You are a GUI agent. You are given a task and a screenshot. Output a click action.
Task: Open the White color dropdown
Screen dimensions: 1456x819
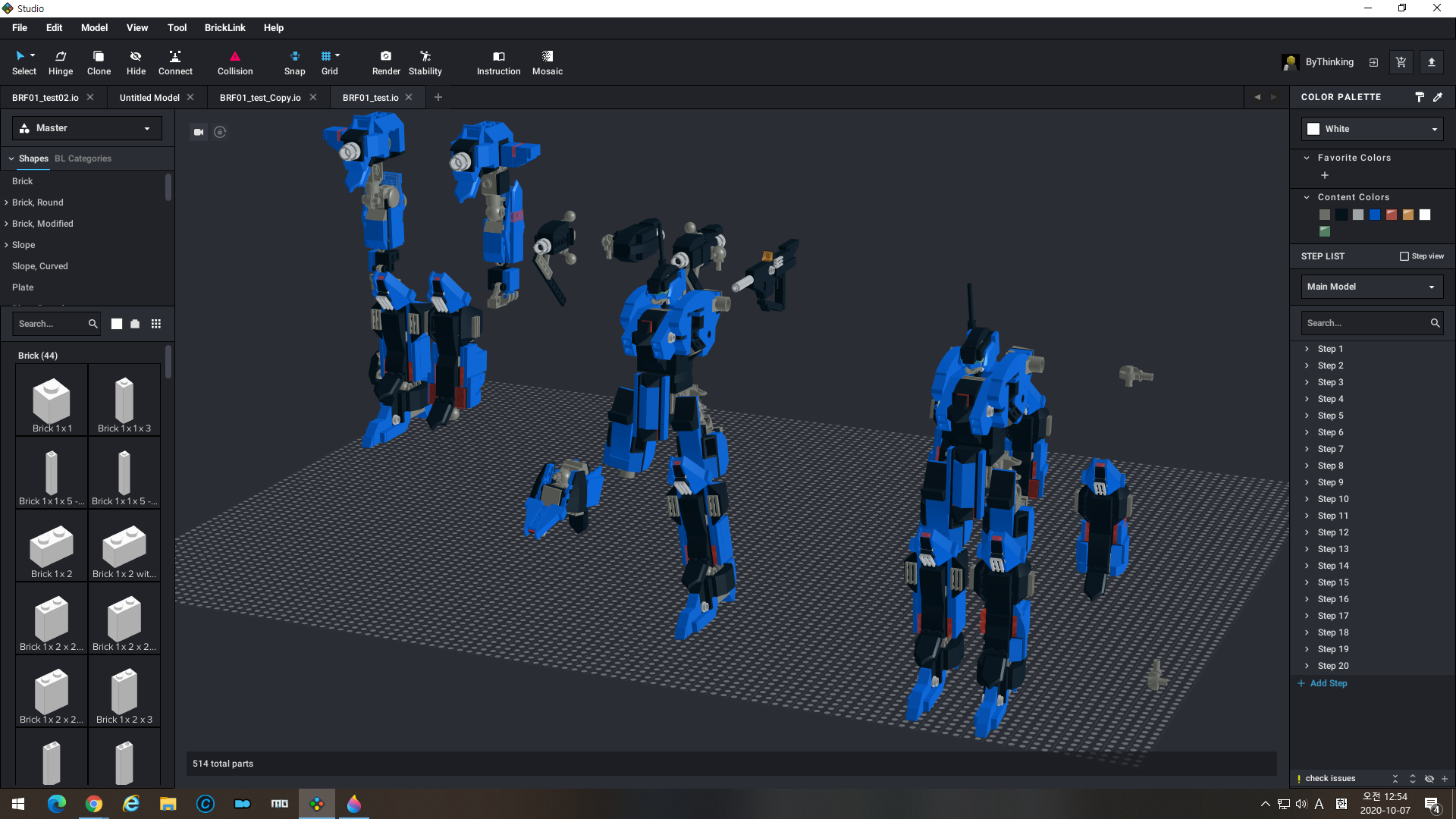pyautogui.click(x=1372, y=129)
